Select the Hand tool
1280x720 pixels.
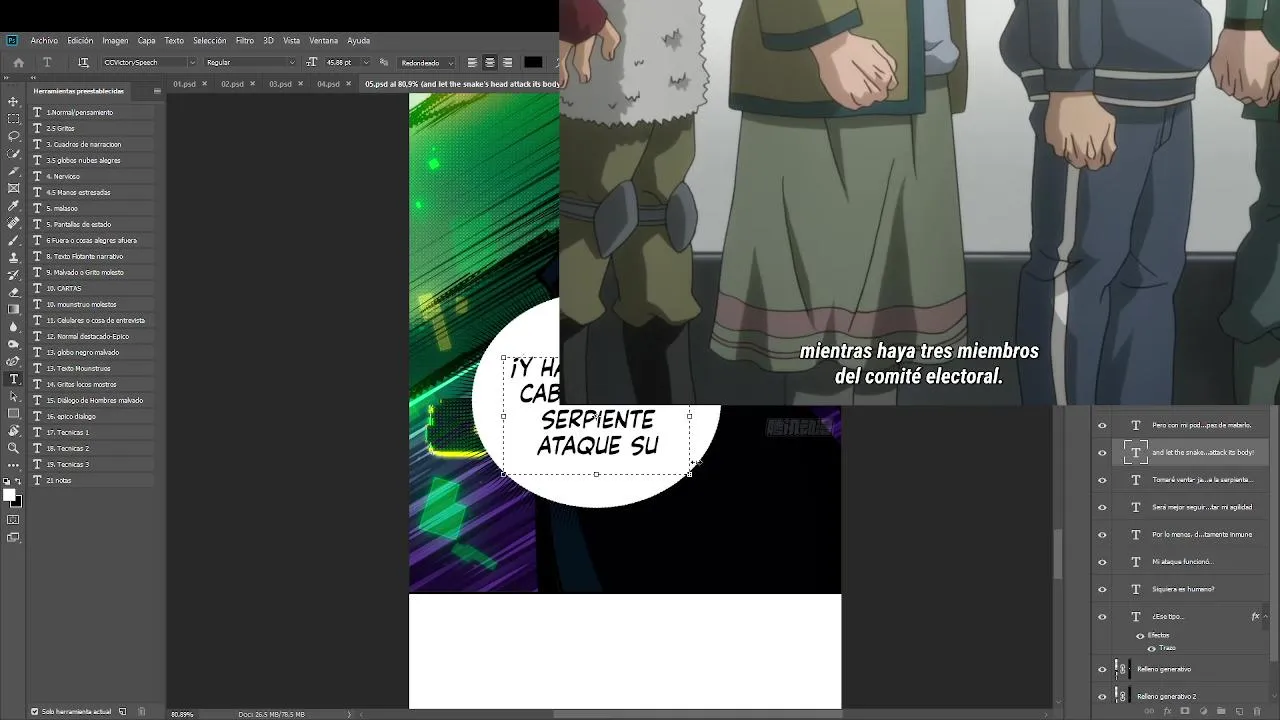point(13,431)
